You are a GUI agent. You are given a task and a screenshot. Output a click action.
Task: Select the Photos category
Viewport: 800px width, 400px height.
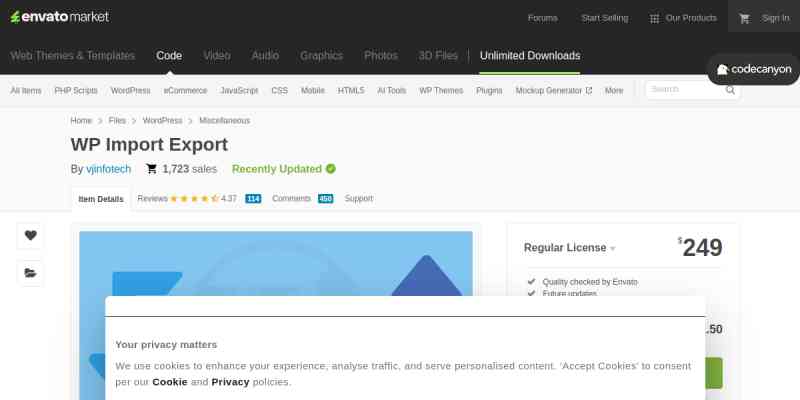pyautogui.click(x=381, y=56)
